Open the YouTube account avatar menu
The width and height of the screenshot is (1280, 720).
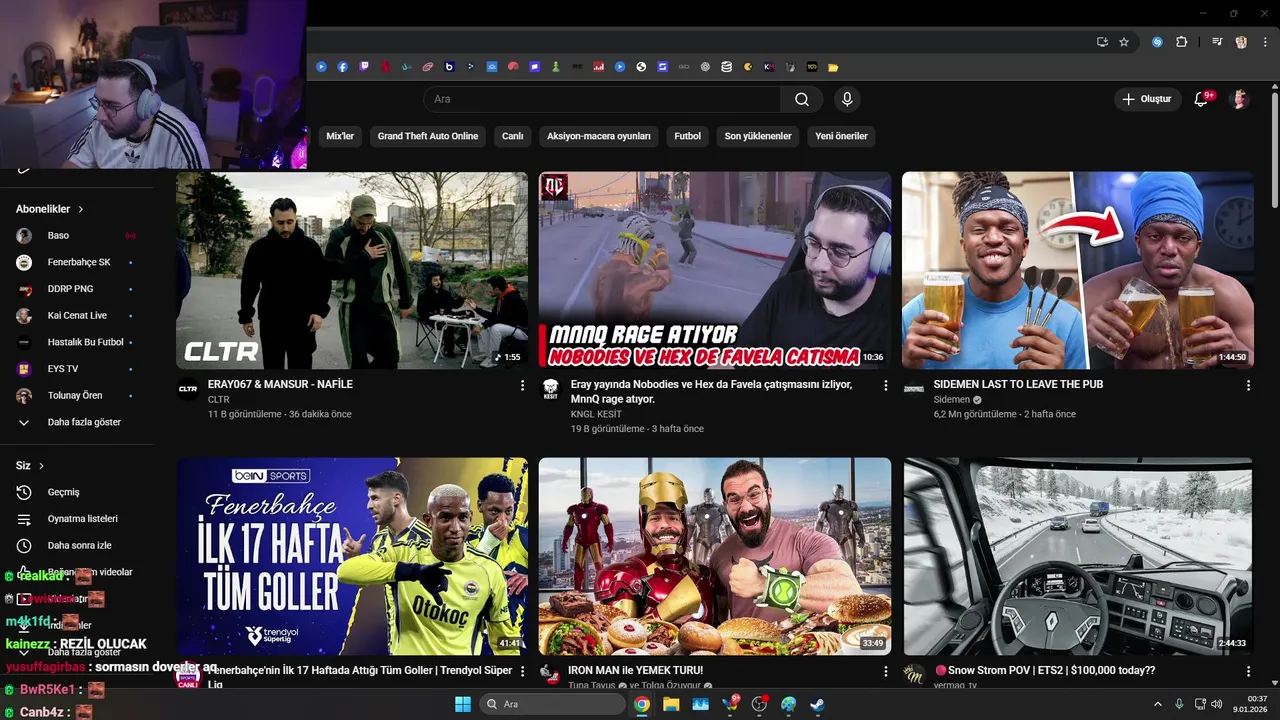[x=1240, y=99]
